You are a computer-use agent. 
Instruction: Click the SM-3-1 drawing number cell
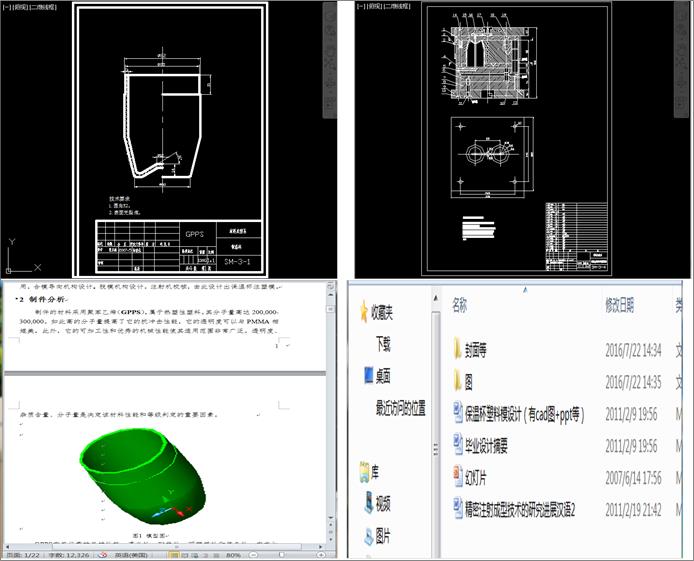tap(239, 261)
